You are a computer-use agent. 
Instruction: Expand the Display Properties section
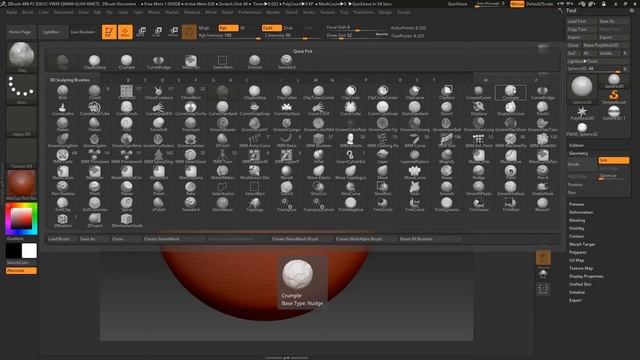click(x=586, y=276)
